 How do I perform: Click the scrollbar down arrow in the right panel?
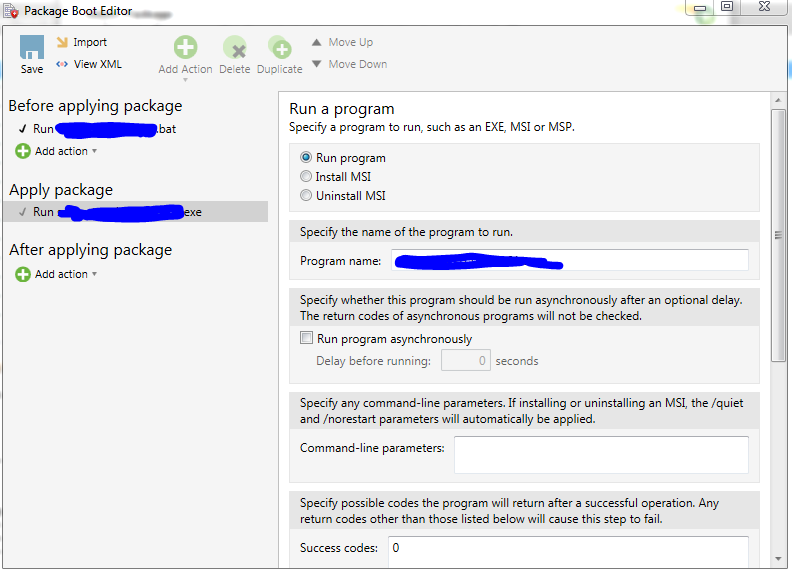tap(778, 559)
